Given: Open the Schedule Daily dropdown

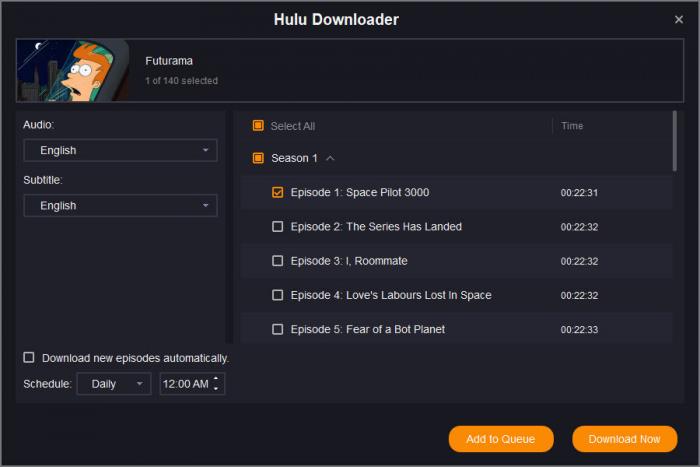Looking at the screenshot, I should click(x=114, y=384).
